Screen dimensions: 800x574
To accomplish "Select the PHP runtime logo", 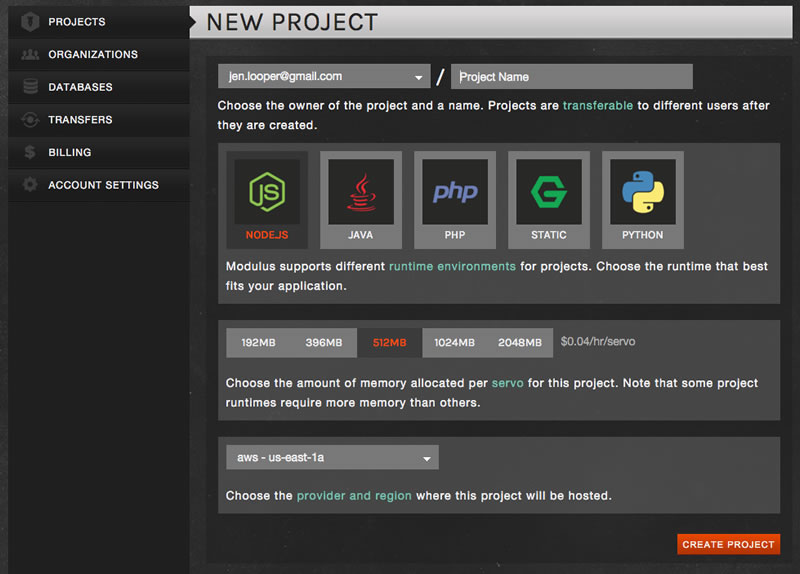I will [x=455, y=192].
